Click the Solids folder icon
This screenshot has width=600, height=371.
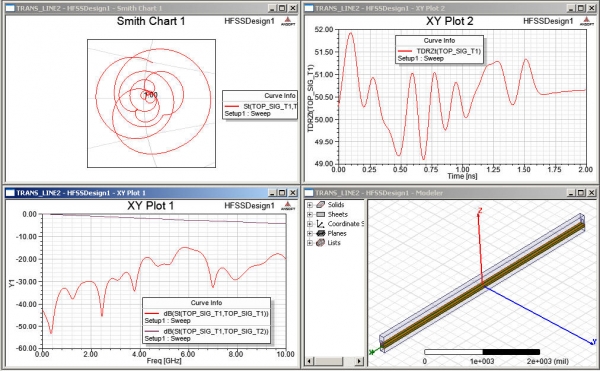coord(320,205)
